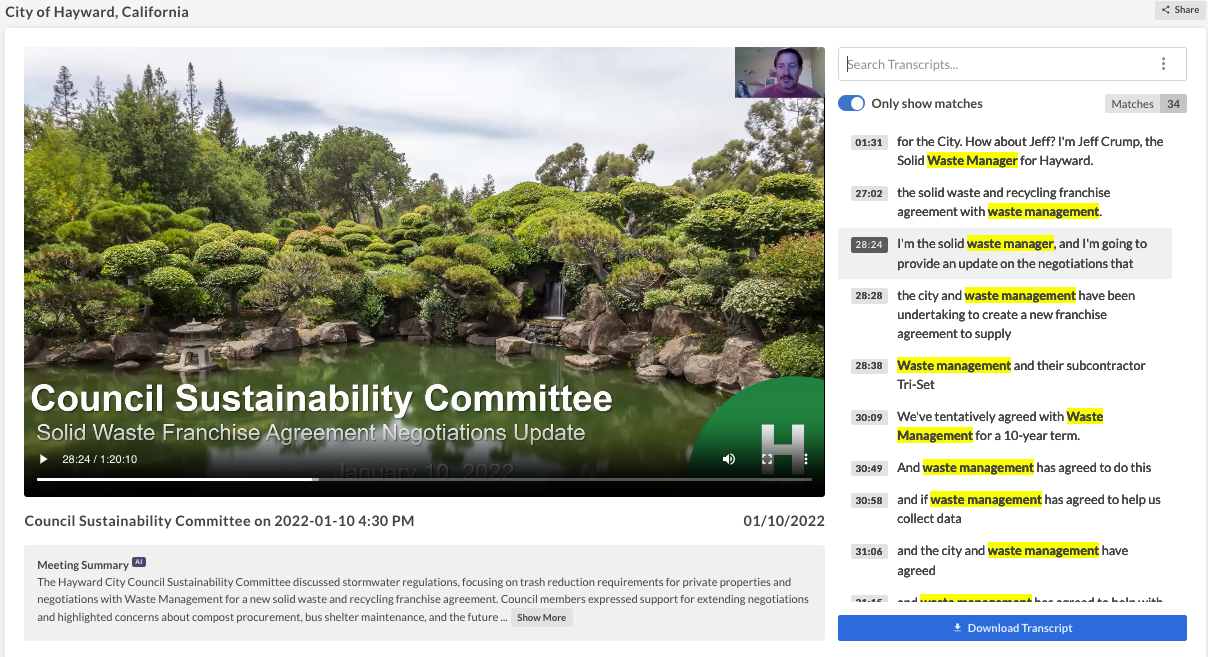This screenshot has height=657, width=1208.
Task: Seek video using the progress bar
Action: click(424, 479)
